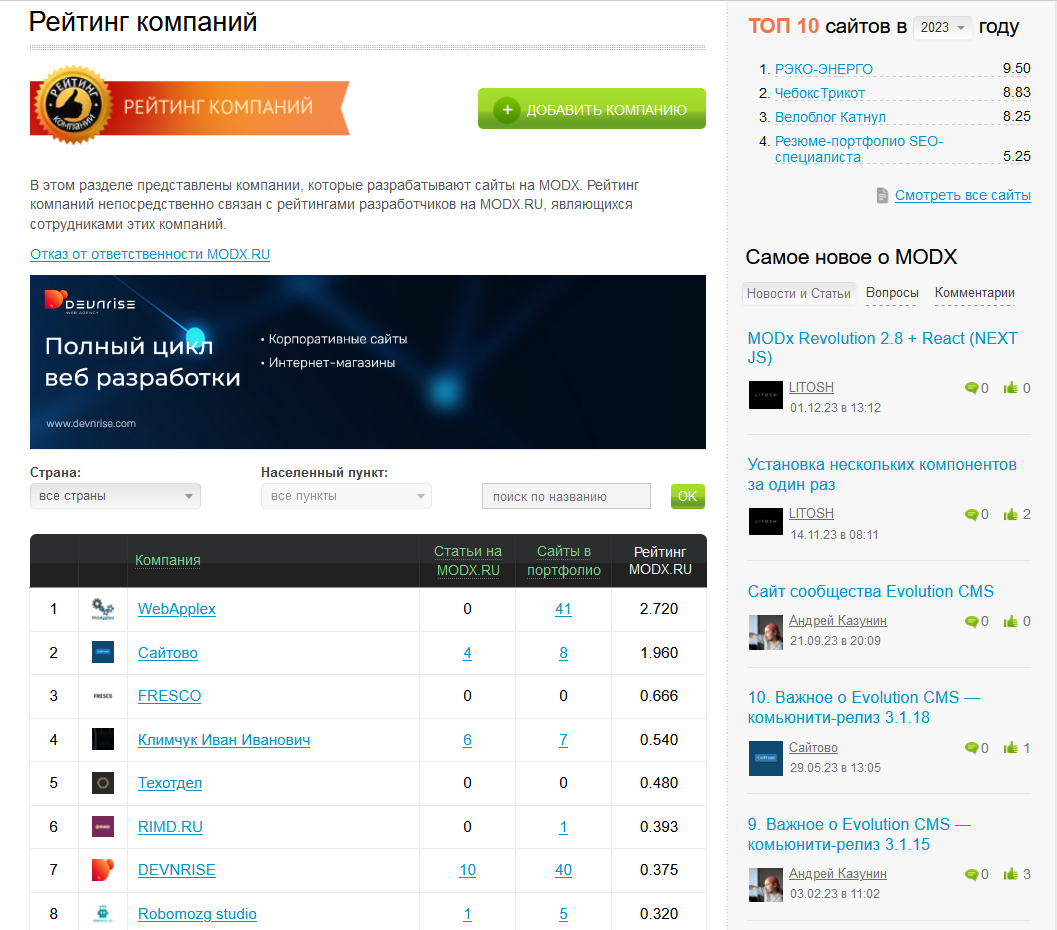
Task: Click the Devnrise web development banner
Action: click(367, 362)
